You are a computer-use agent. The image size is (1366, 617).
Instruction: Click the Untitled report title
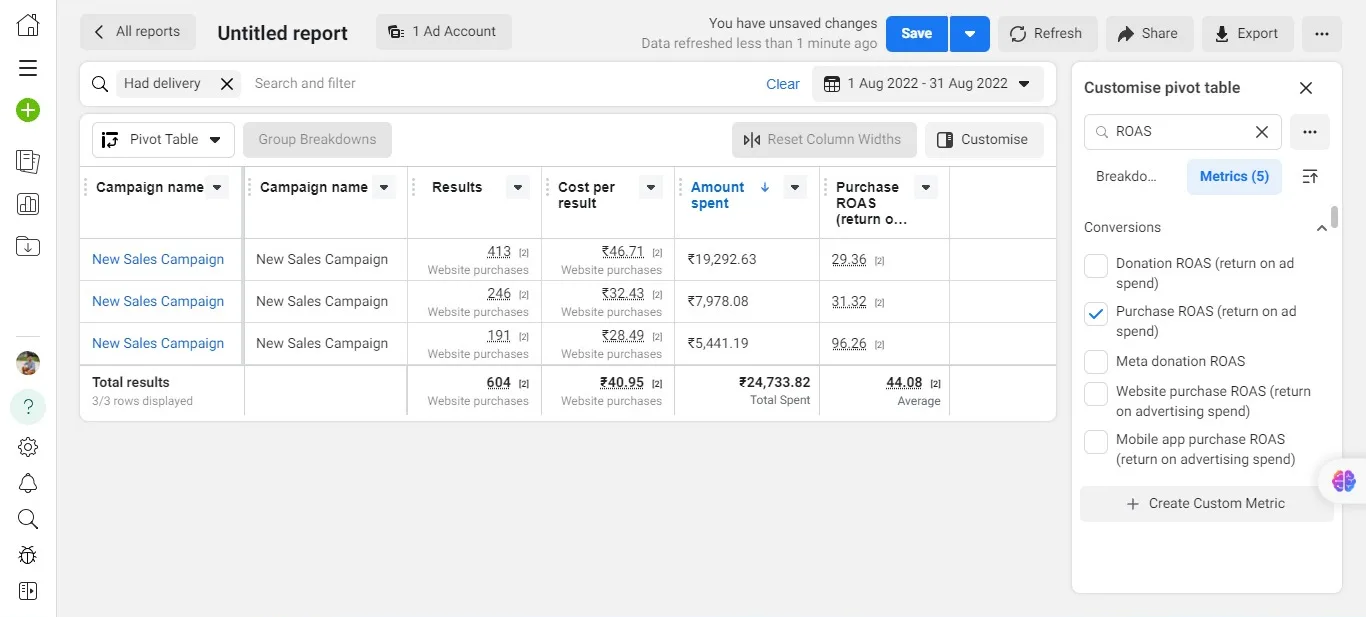click(282, 33)
